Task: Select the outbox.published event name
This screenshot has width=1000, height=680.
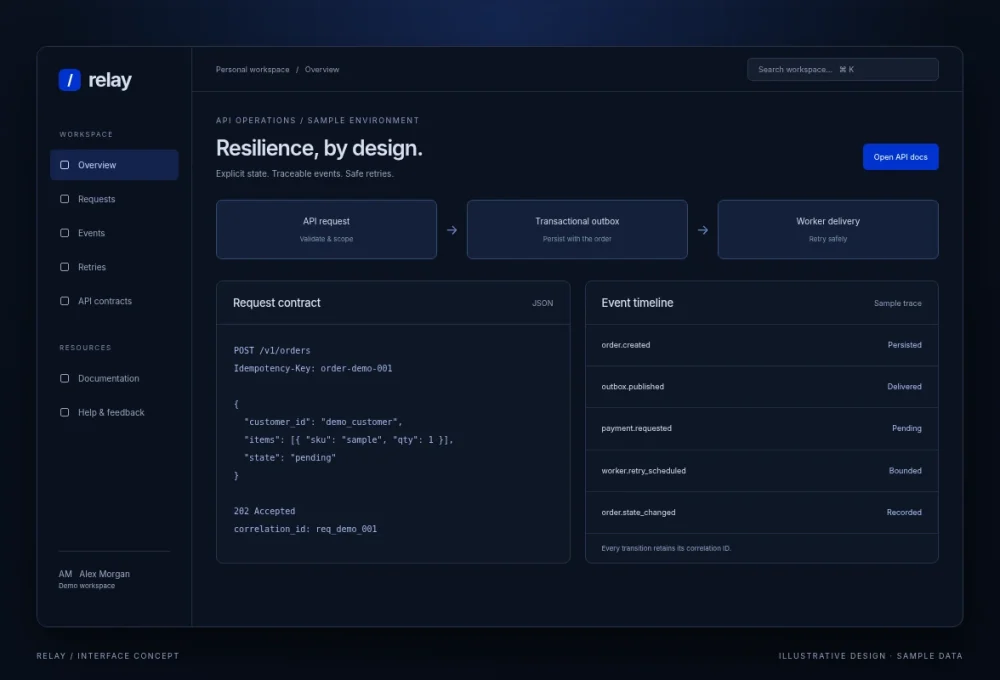Action: point(633,387)
